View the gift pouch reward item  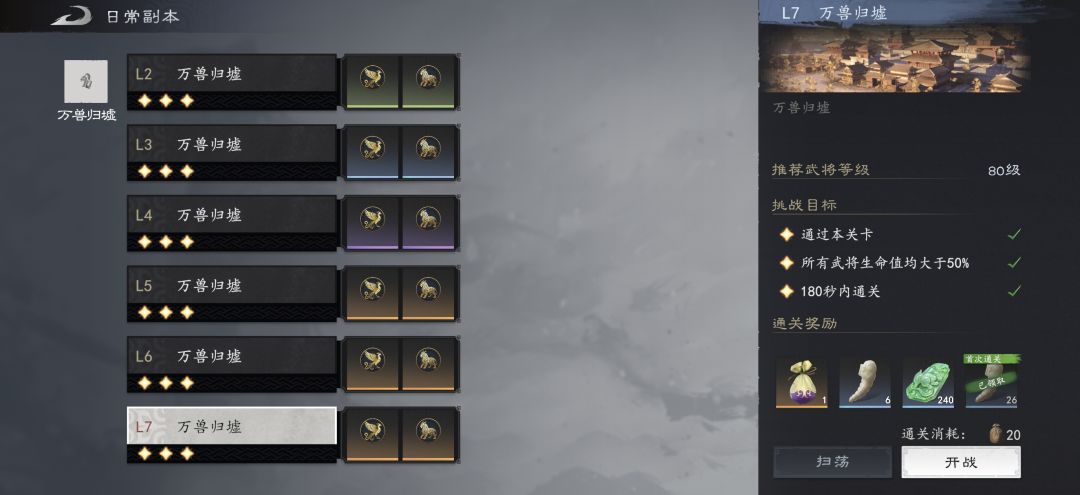point(802,382)
